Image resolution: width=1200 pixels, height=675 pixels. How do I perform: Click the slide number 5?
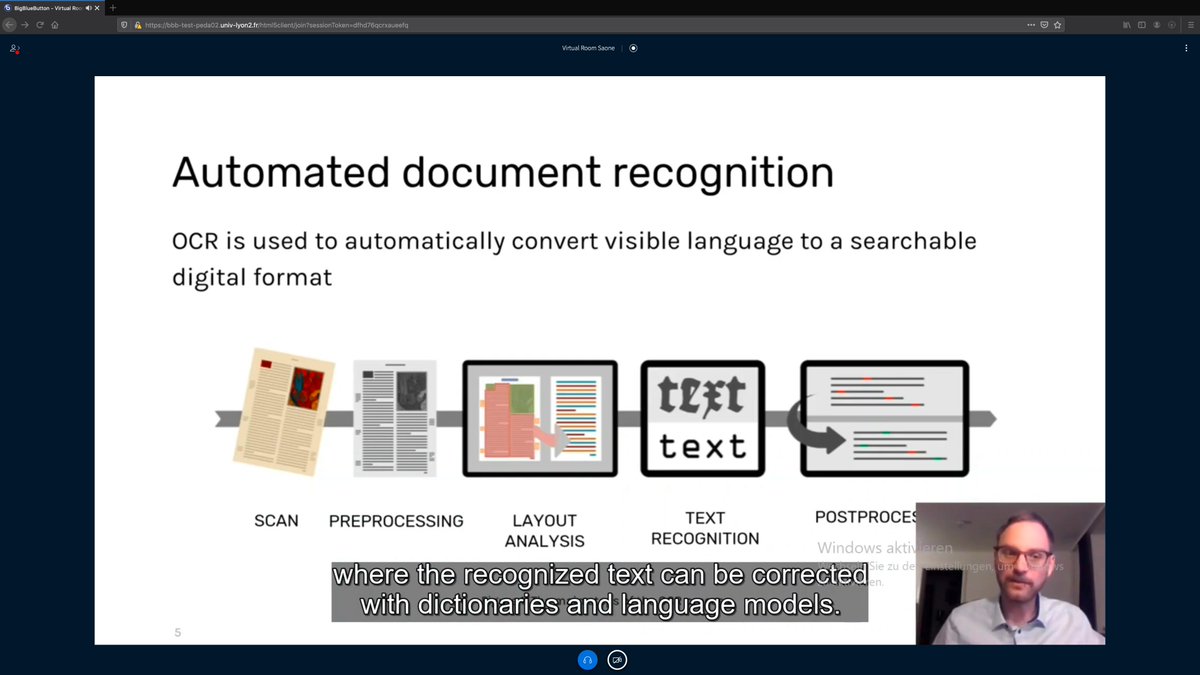pos(178,632)
